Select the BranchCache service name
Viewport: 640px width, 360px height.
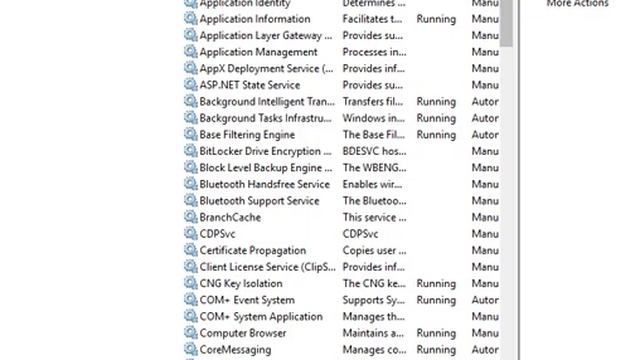[x=230, y=218]
